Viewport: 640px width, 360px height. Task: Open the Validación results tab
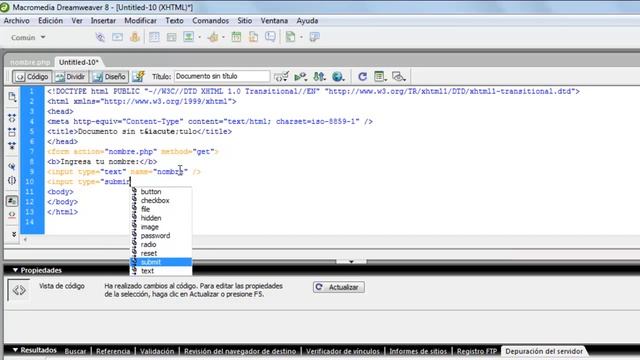click(157, 351)
